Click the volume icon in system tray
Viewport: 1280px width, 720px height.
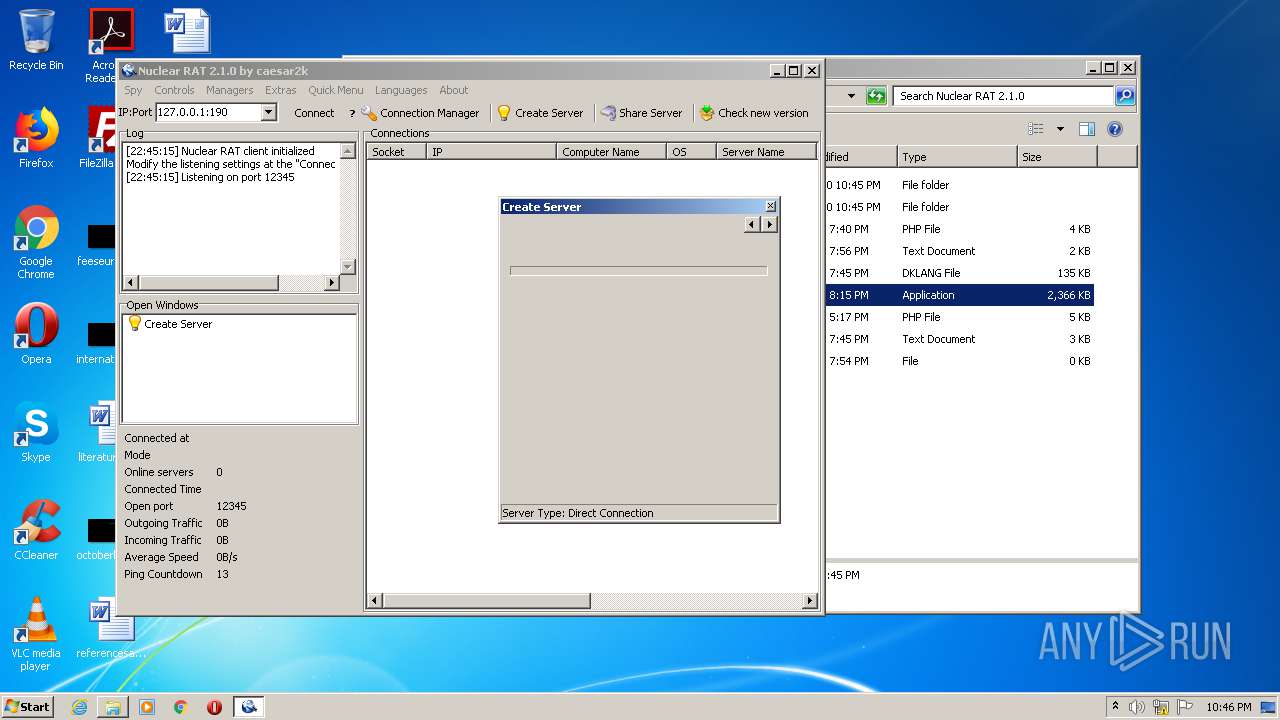[1137, 707]
